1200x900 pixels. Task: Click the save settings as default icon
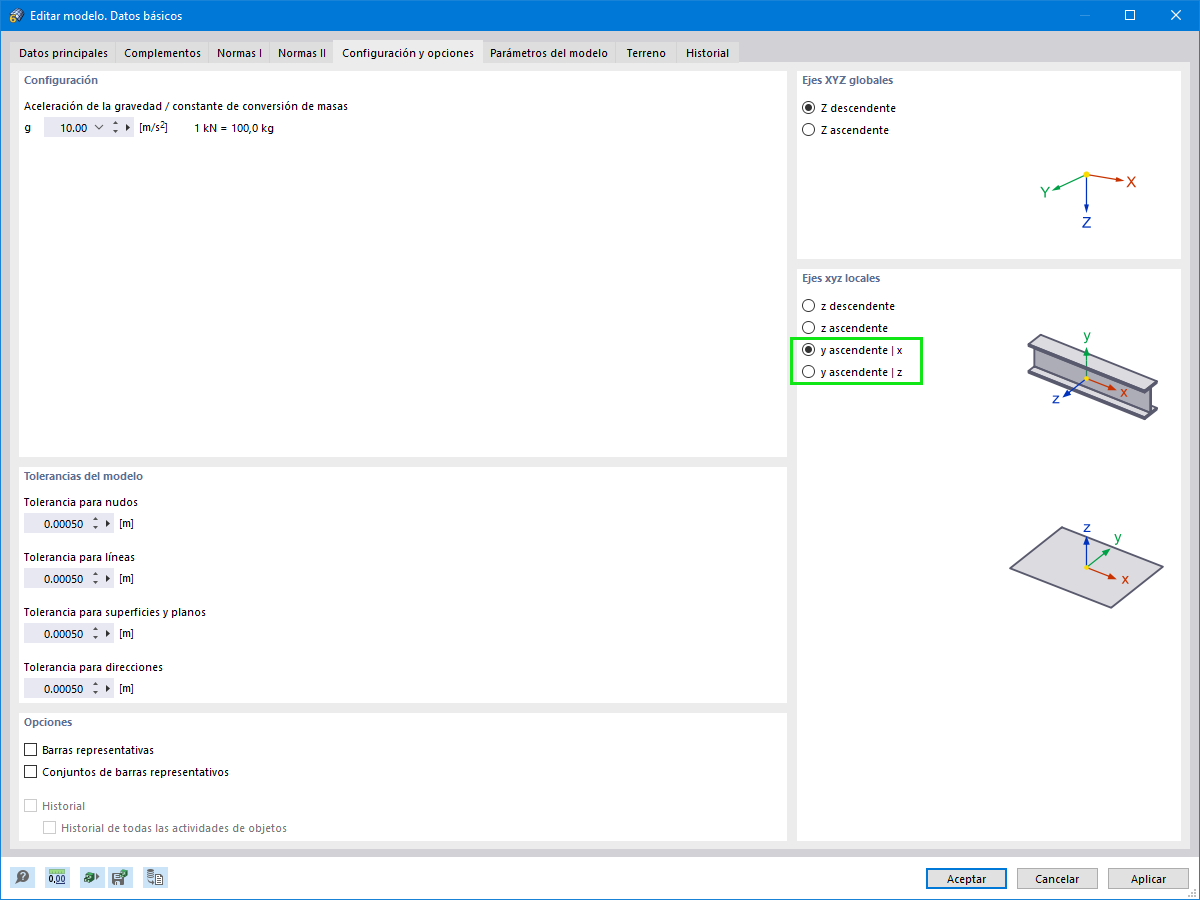click(x=120, y=878)
